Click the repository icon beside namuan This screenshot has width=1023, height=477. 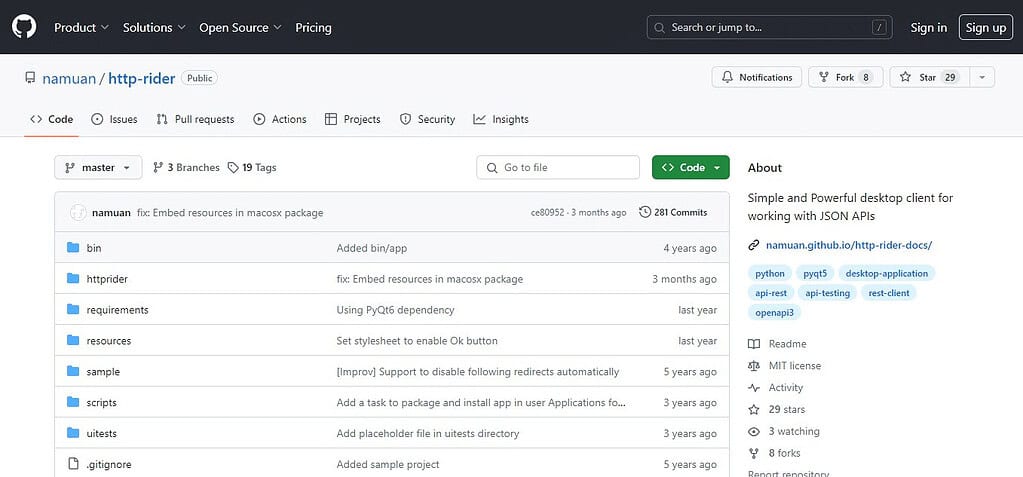(30, 78)
